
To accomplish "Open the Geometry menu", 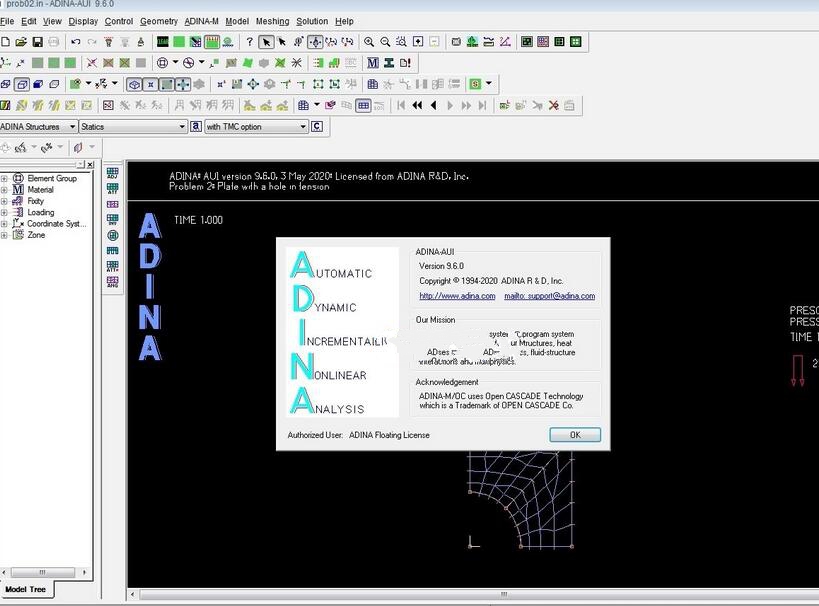I will tap(159, 21).
